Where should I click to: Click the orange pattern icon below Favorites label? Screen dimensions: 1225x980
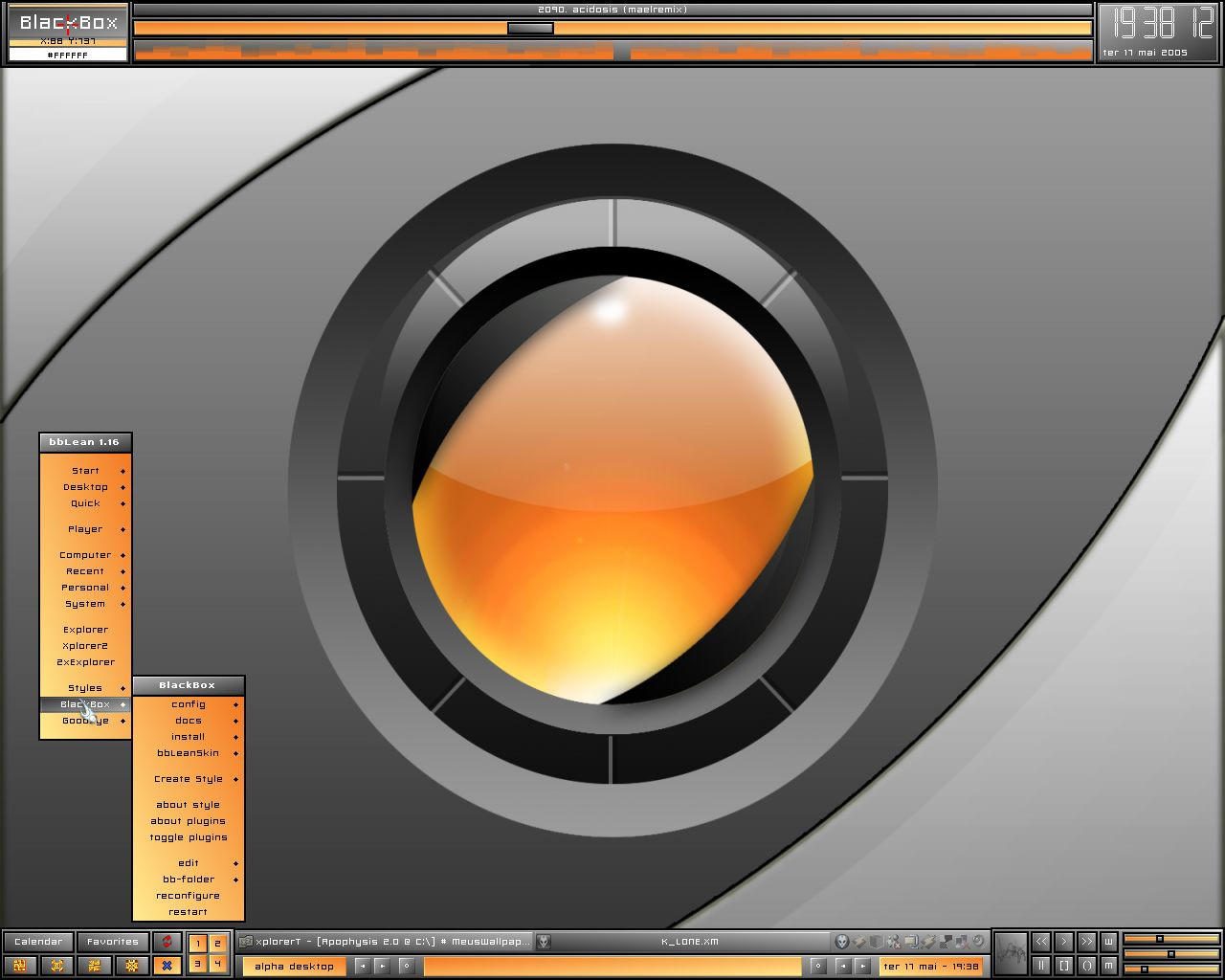[x=94, y=966]
